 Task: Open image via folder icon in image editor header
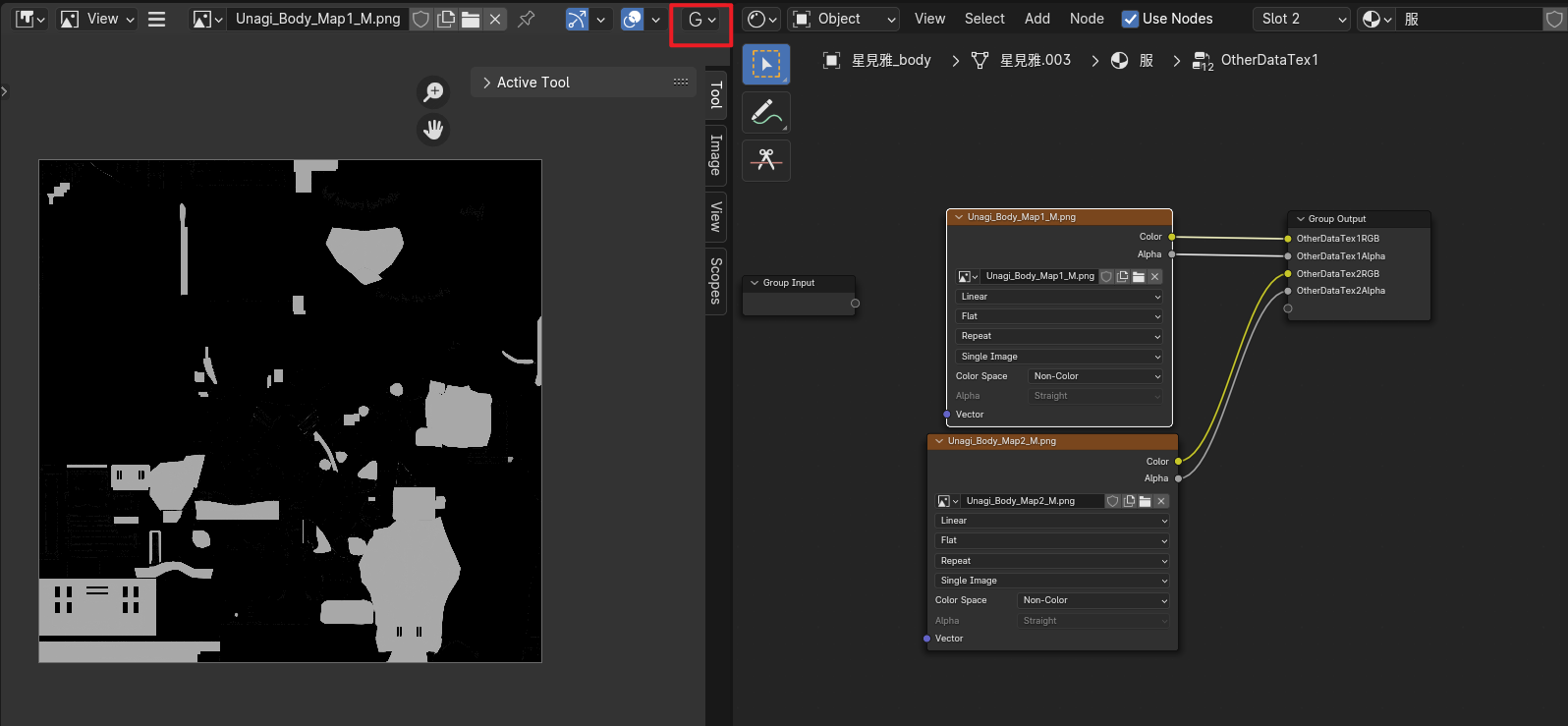coord(471,19)
